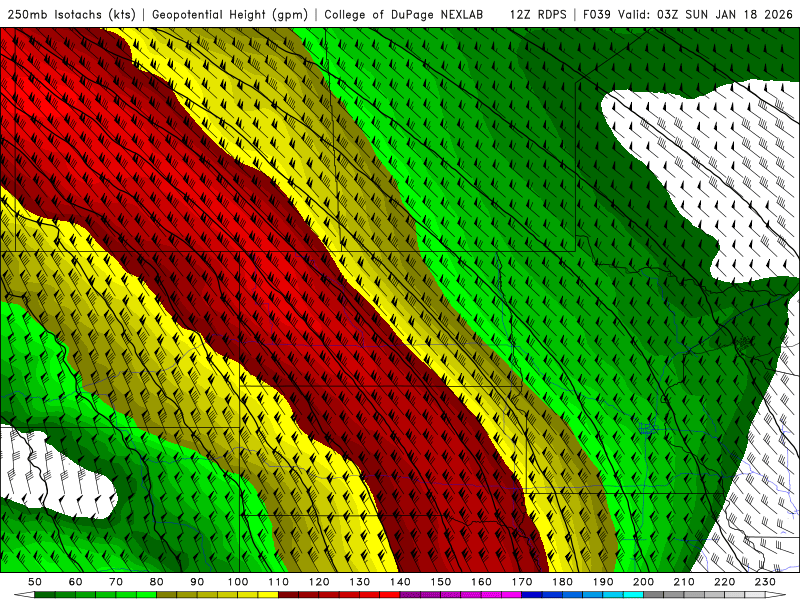Click the '220' legend value
This screenshot has height=600, width=800.
pyautogui.click(x=724, y=582)
